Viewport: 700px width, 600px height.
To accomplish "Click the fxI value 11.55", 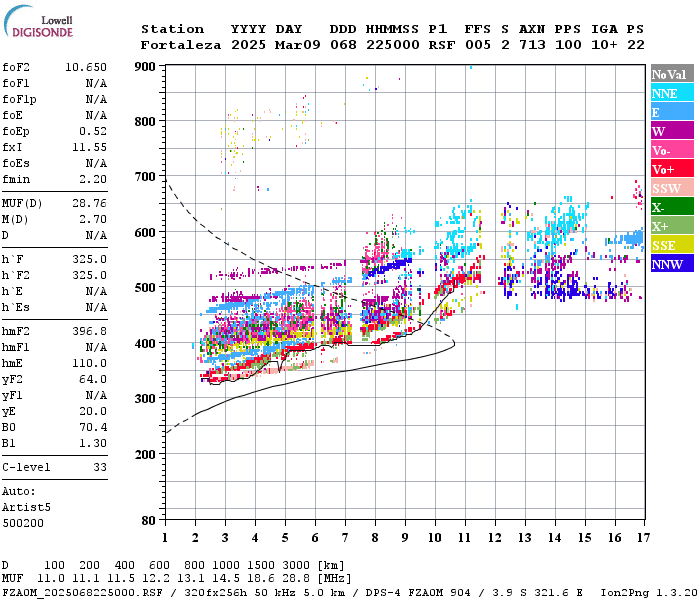I will click(89, 147).
